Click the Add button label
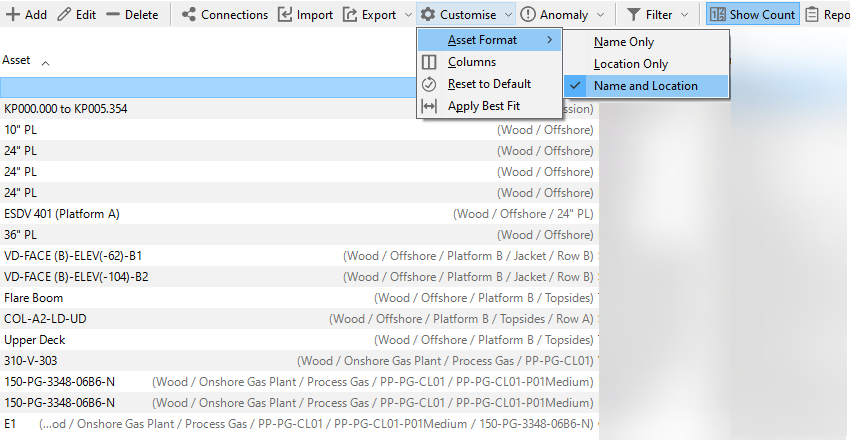The image size is (850, 443). click(x=36, y=15)
